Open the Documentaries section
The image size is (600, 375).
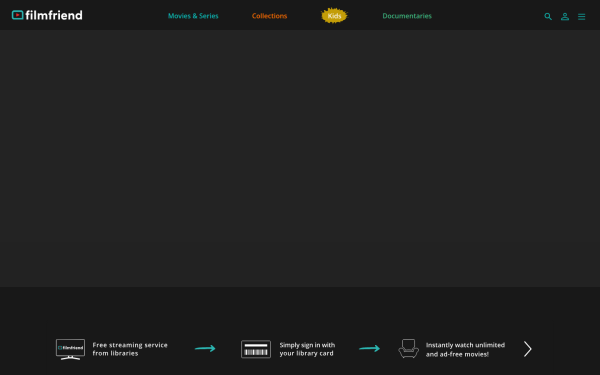tap(407, 16)
